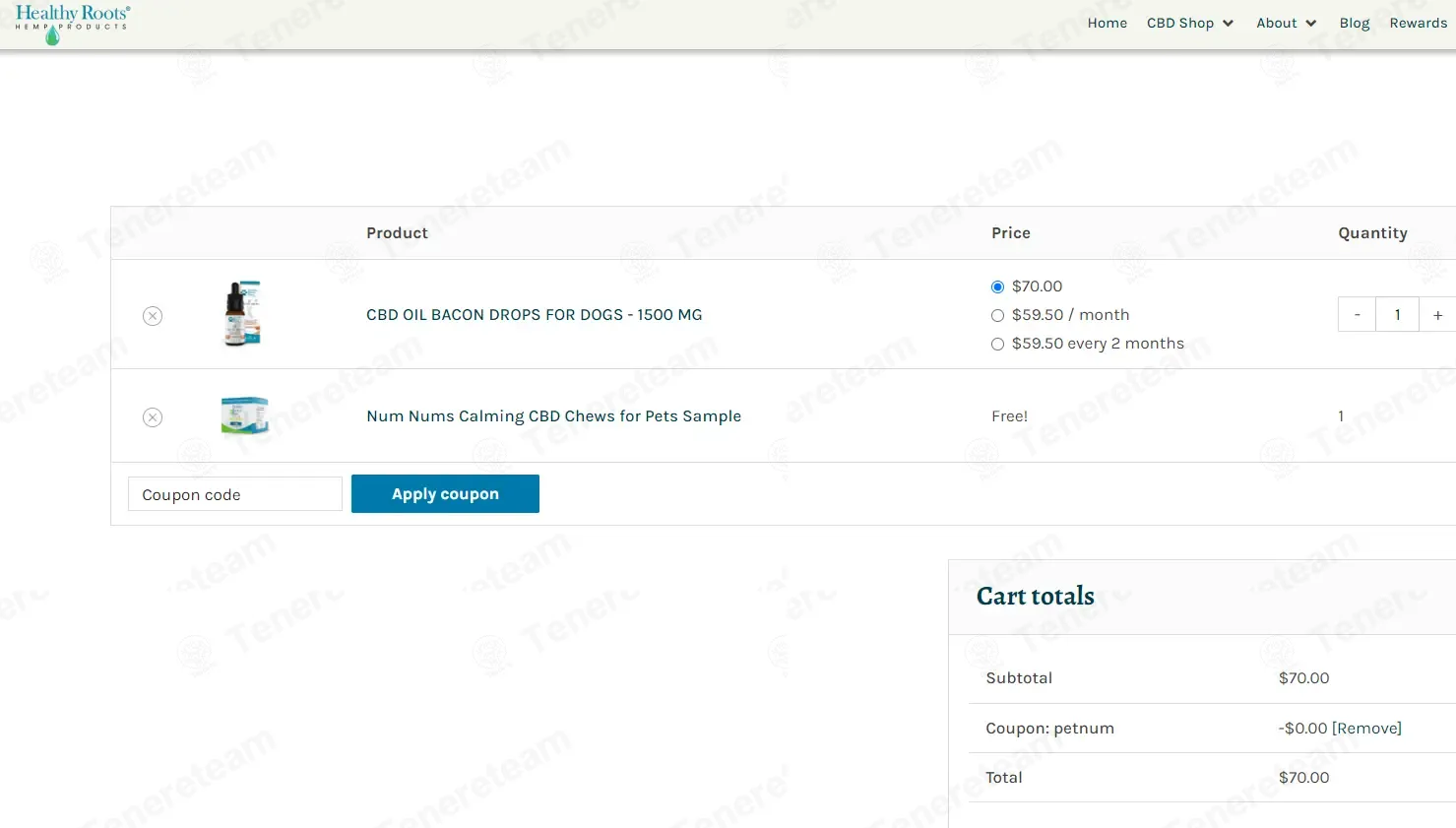This screenshot has width=1456, height=828.
Task: Click the Product column header
Action: coord(397,233)
